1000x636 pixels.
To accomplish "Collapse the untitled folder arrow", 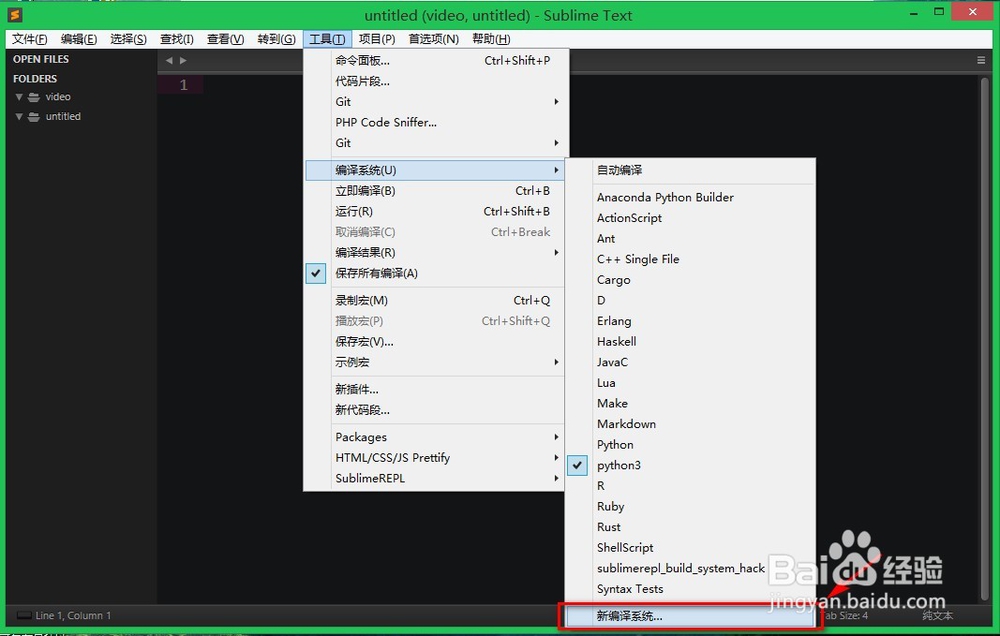I will pos(19,117).
